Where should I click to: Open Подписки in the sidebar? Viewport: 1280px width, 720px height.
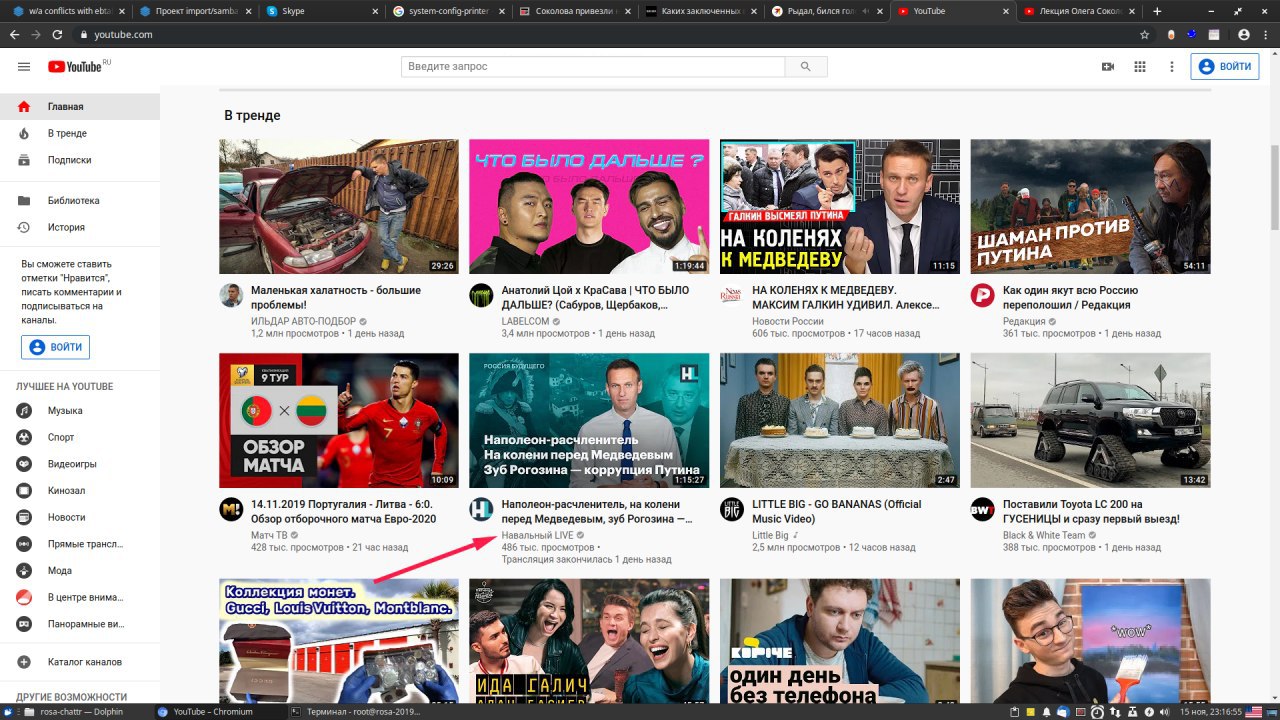click(x=80, y=160)
